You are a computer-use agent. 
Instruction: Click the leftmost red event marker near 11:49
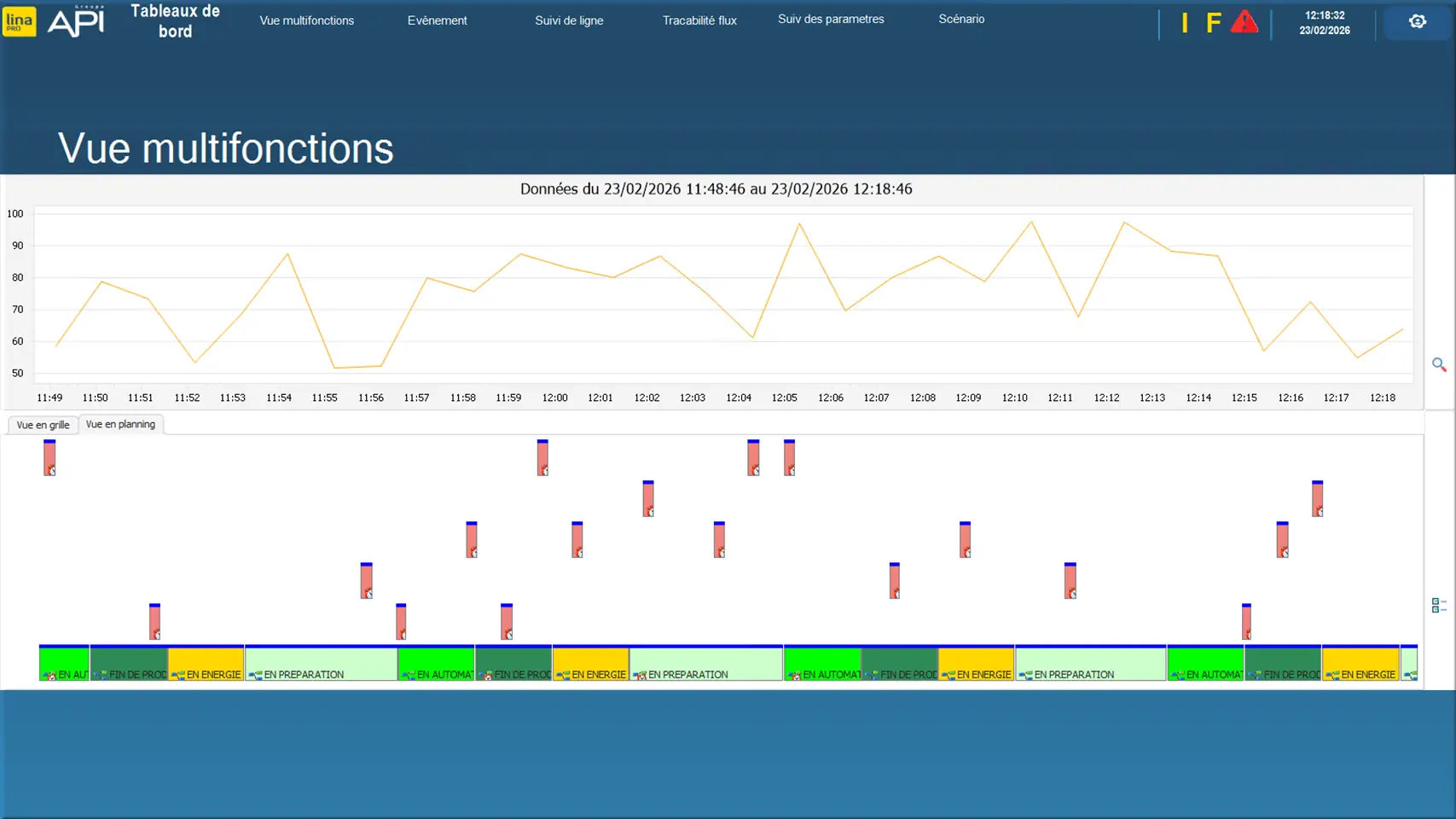(x=49, y=458)
